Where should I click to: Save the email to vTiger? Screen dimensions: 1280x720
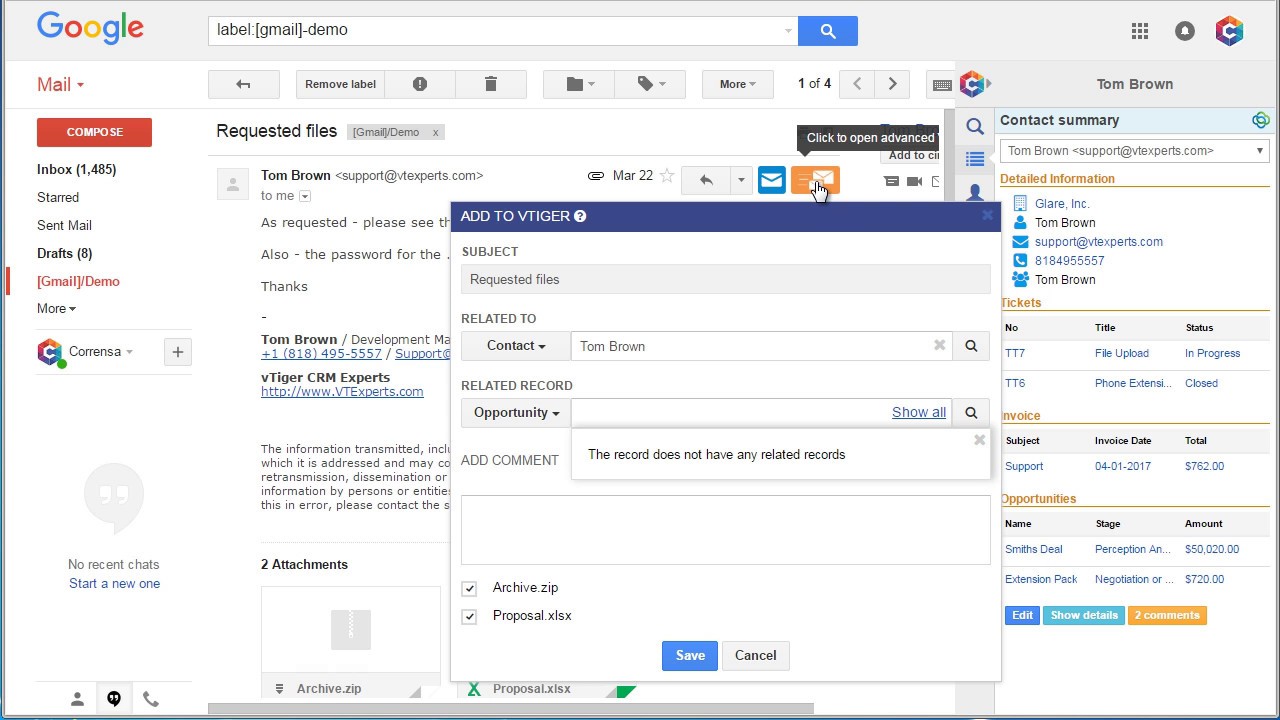[x=690, y=655]
